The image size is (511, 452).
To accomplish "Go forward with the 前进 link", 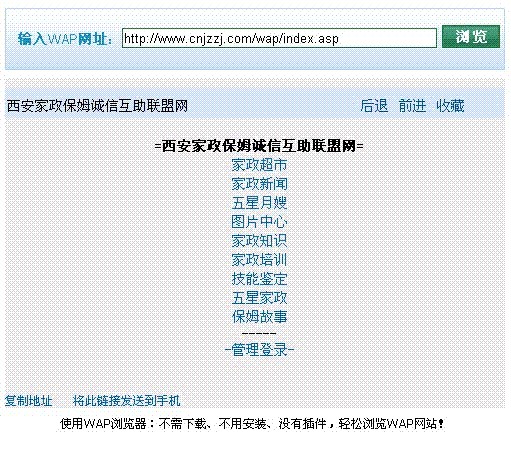I will coord(412,106).
